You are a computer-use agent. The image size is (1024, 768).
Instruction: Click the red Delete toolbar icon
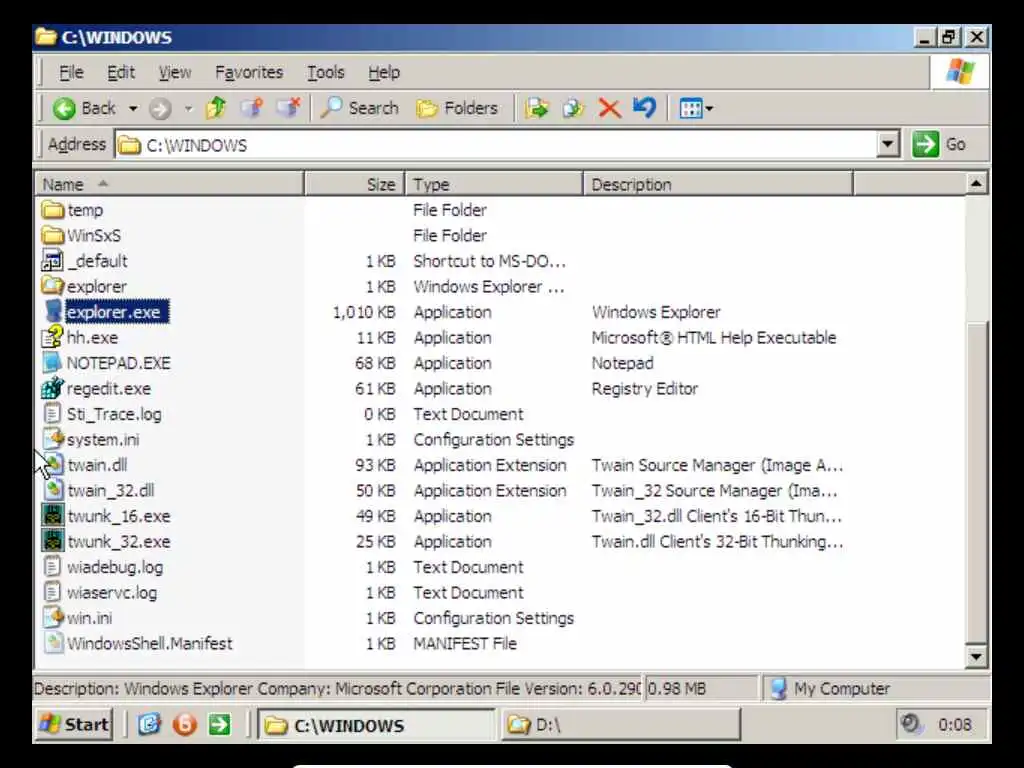(609, 108)
